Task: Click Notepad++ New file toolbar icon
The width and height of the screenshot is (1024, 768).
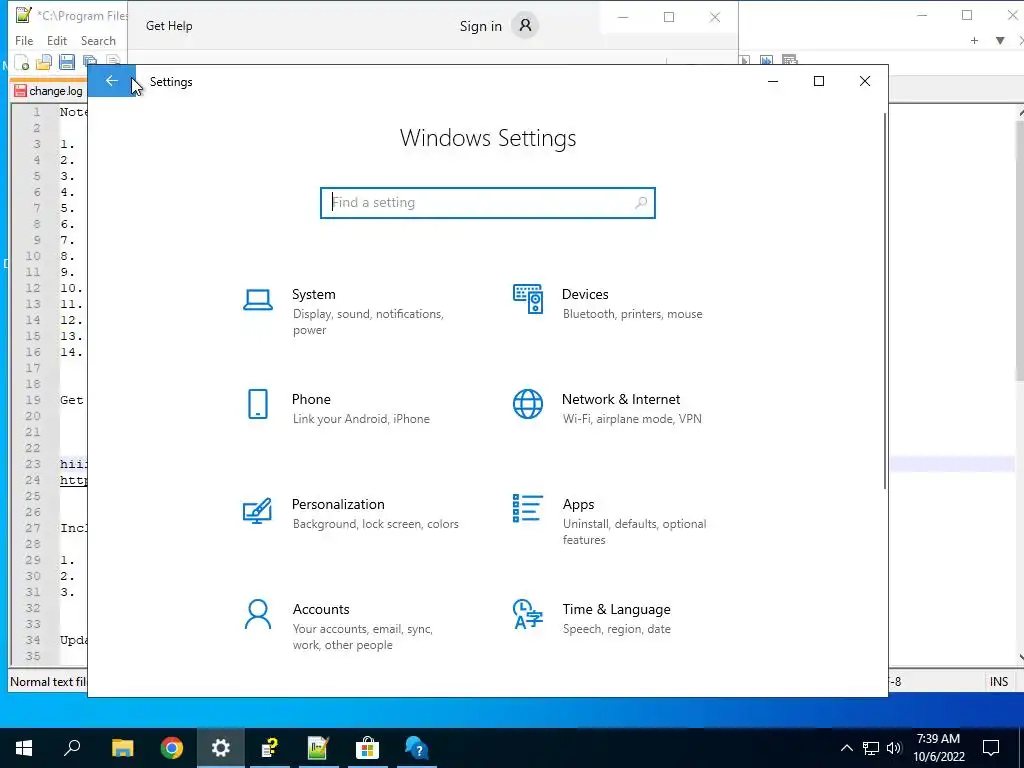Action: coord(22,63)
